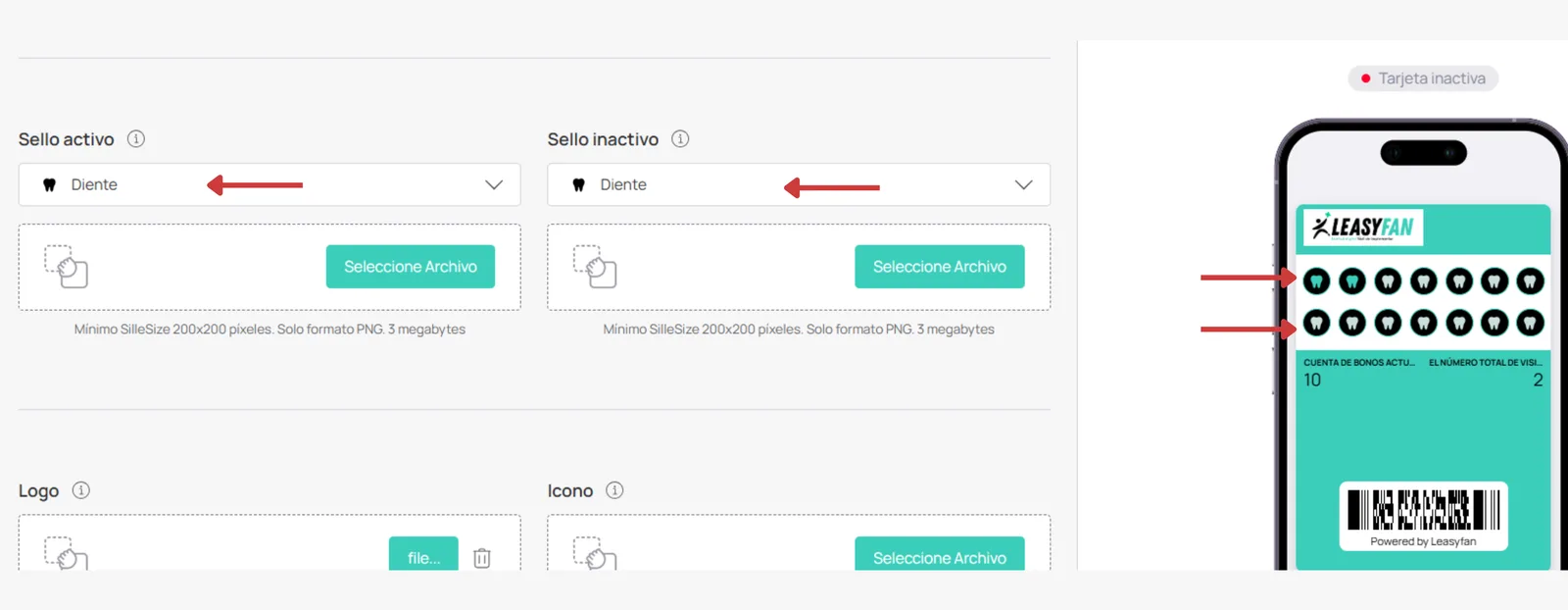This screenshot has width=1568, height=610.
Task: Click the file size hint under Sello activo
Action: pyautogui.click(x=269, y=330)
